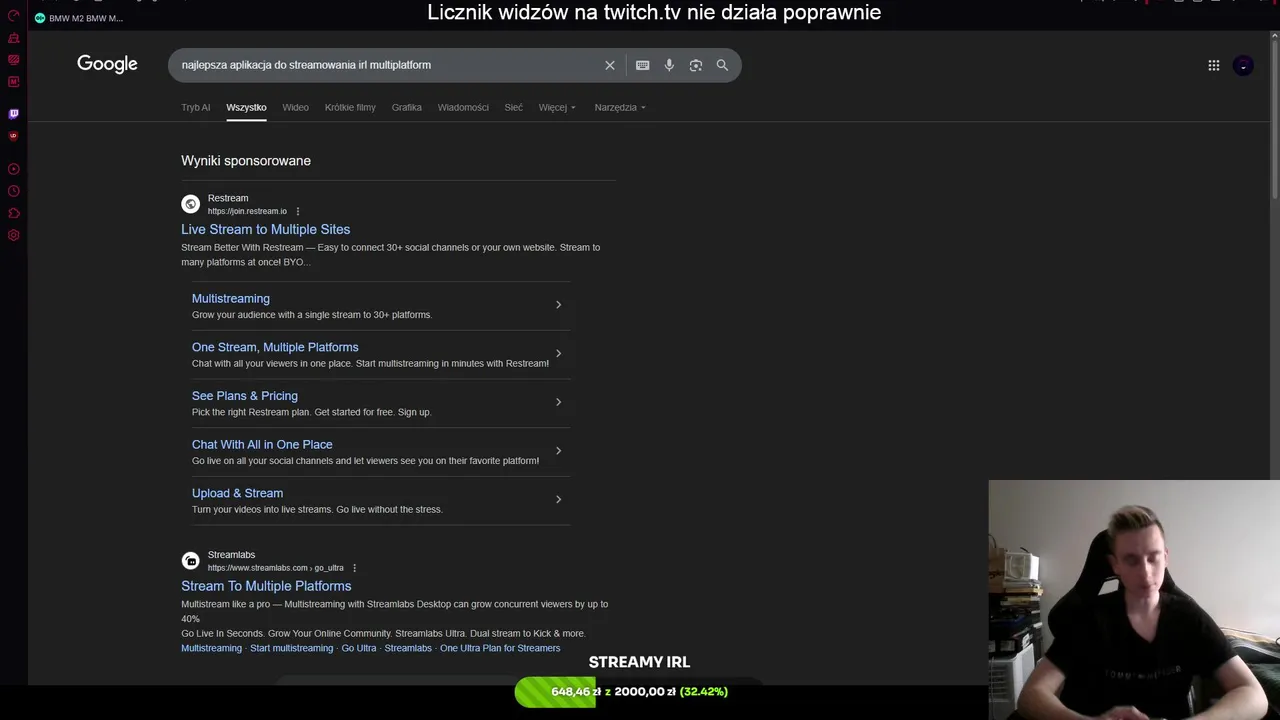
Task: Switch to the Wiadomości tab
Action: (x=463, y=107)
